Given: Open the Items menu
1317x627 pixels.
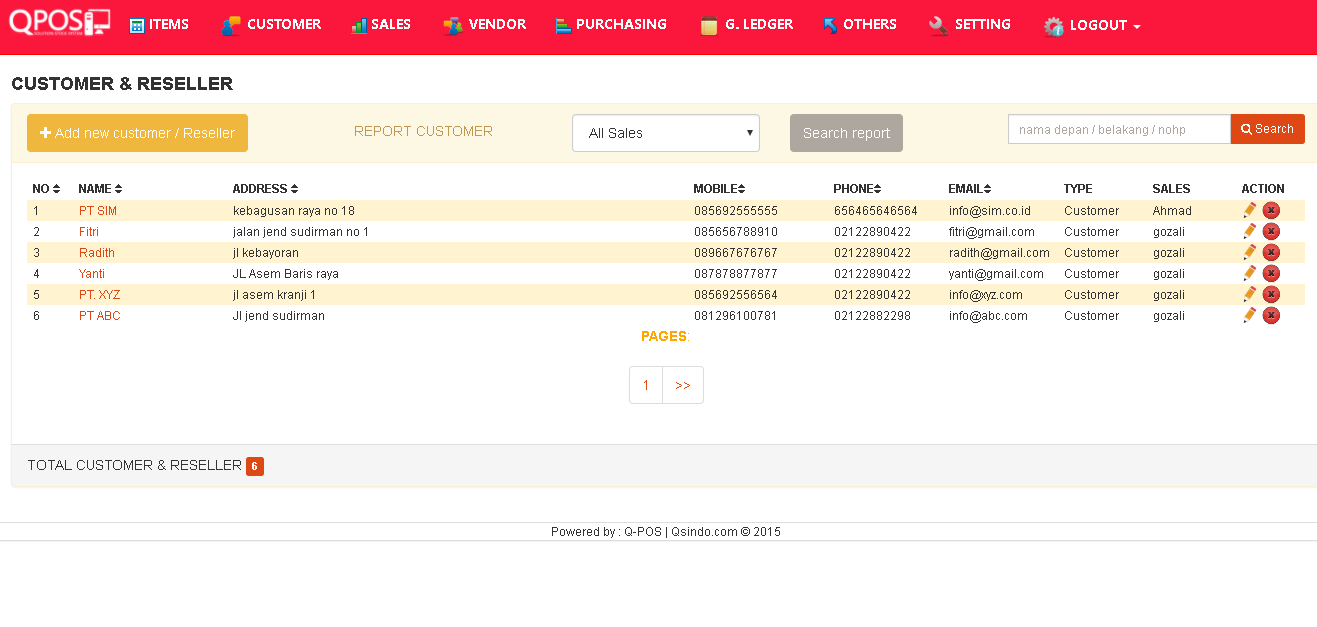Looking at the screenshot, I should point(159,25).
